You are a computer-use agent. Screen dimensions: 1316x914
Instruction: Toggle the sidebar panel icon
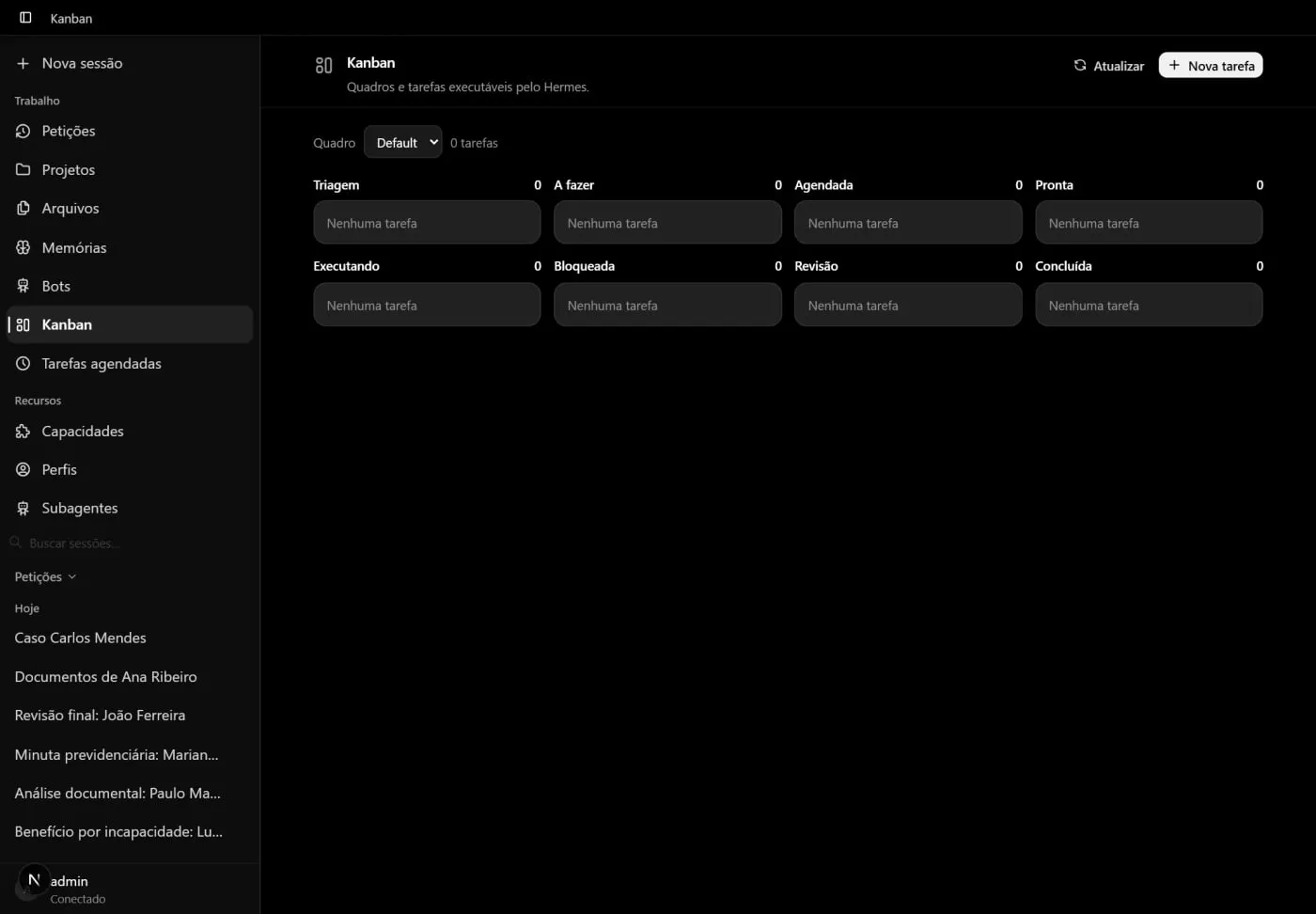click(x=25, y=18)
